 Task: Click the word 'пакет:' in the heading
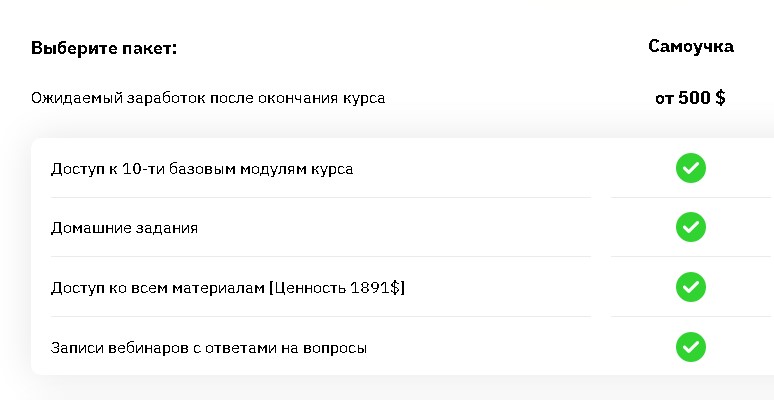tap(151, 48)
